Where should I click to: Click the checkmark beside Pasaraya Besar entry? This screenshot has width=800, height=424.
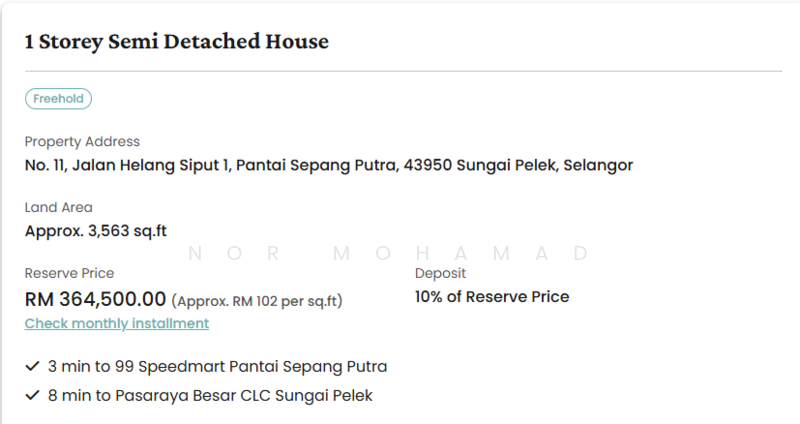[31, 396]
